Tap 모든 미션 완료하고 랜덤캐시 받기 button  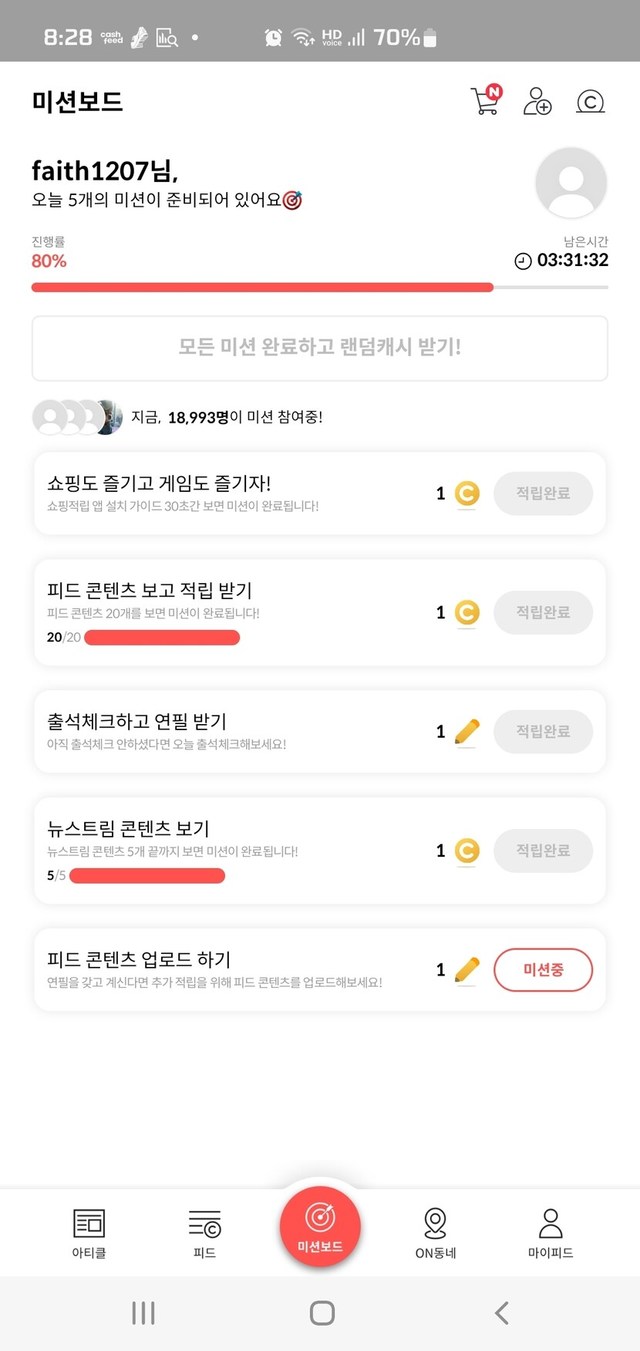[x=320, y=349]
